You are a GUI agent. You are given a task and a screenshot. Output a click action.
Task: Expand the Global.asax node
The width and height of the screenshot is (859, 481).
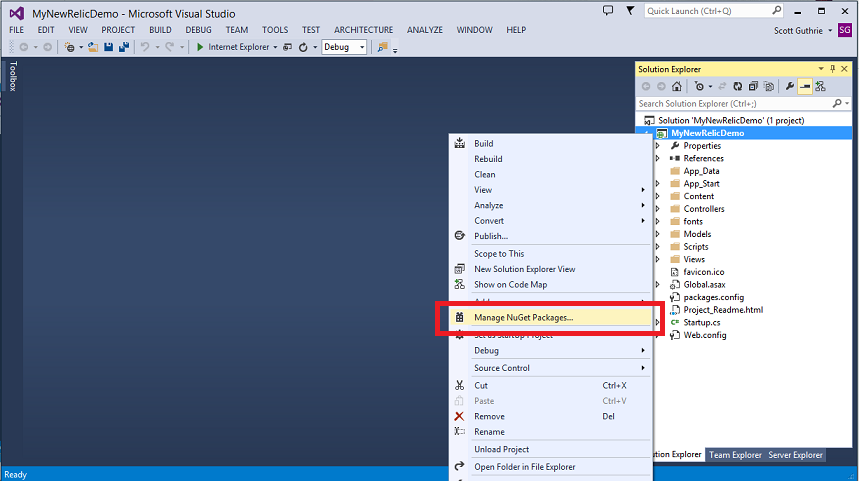[x=658, y=284]
